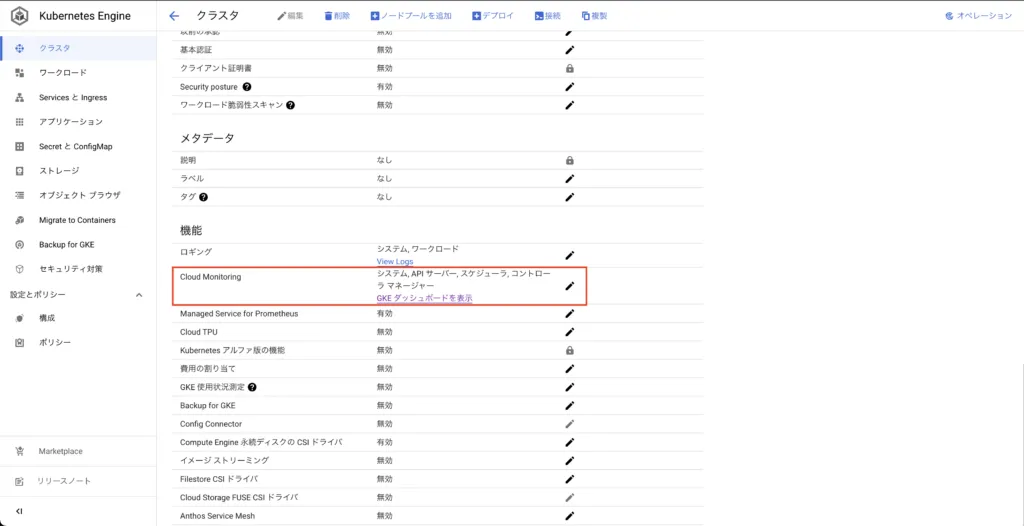Click デプロイ button in toolbar
This screenshot has height=526, width=1024.
[x=493, y=16]
